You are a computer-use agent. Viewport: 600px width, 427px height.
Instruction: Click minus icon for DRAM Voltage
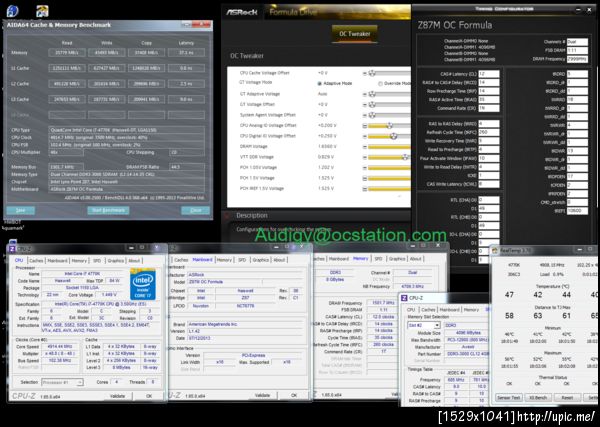point(365,147)
